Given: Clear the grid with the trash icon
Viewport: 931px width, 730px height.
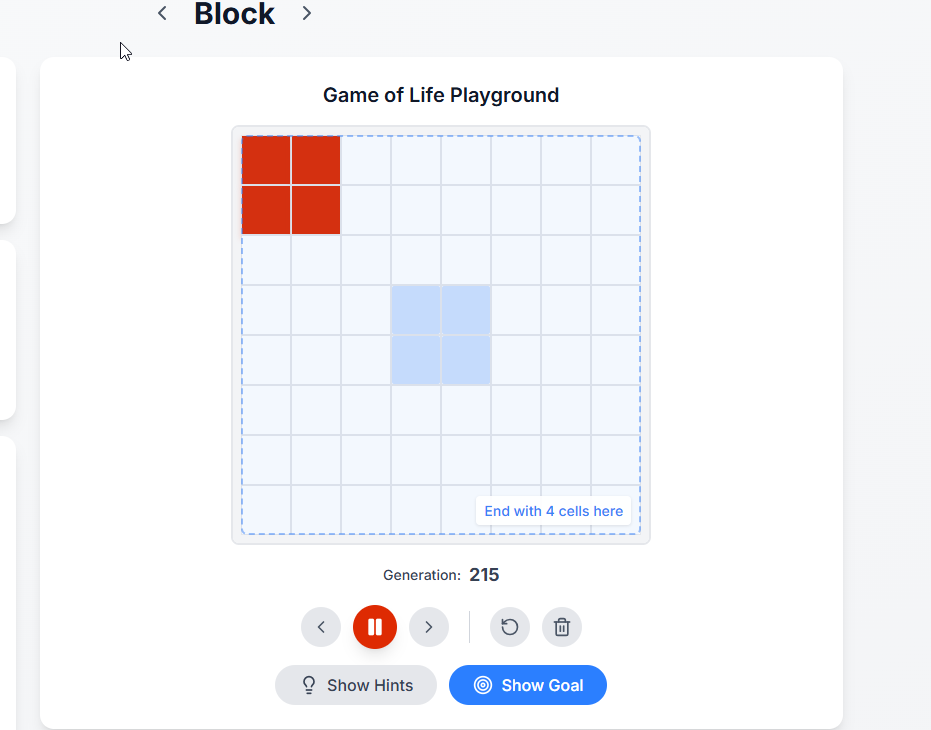Looking at the screenshot, I should 562,627.
